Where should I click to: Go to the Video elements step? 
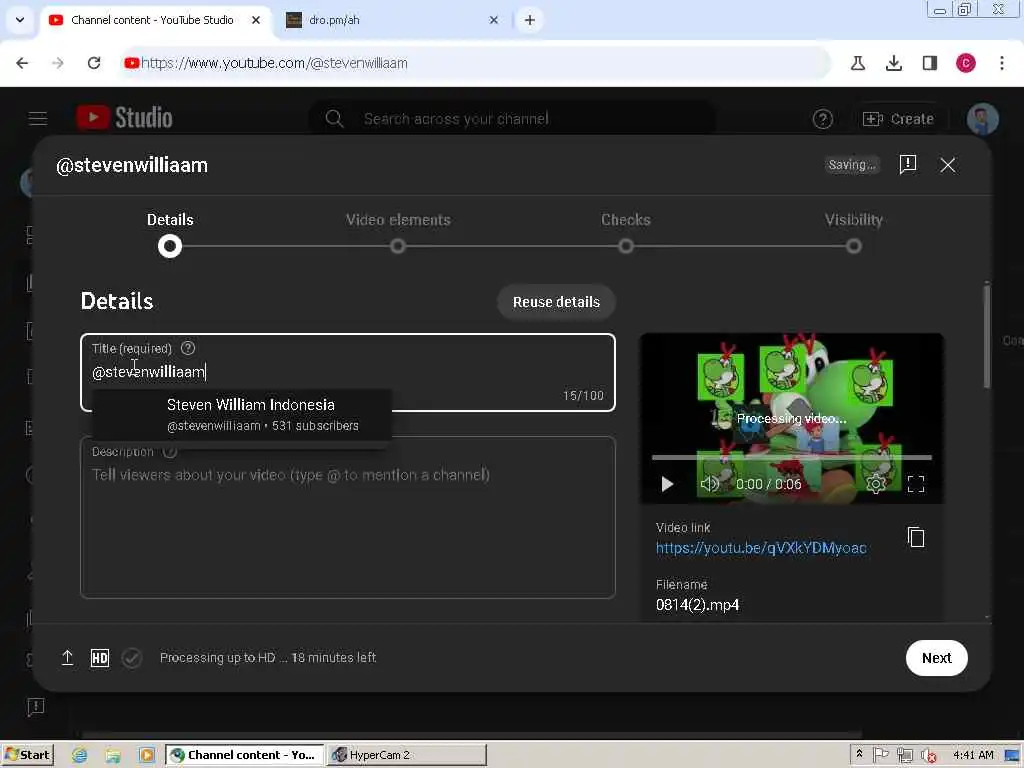click(398, 232)
